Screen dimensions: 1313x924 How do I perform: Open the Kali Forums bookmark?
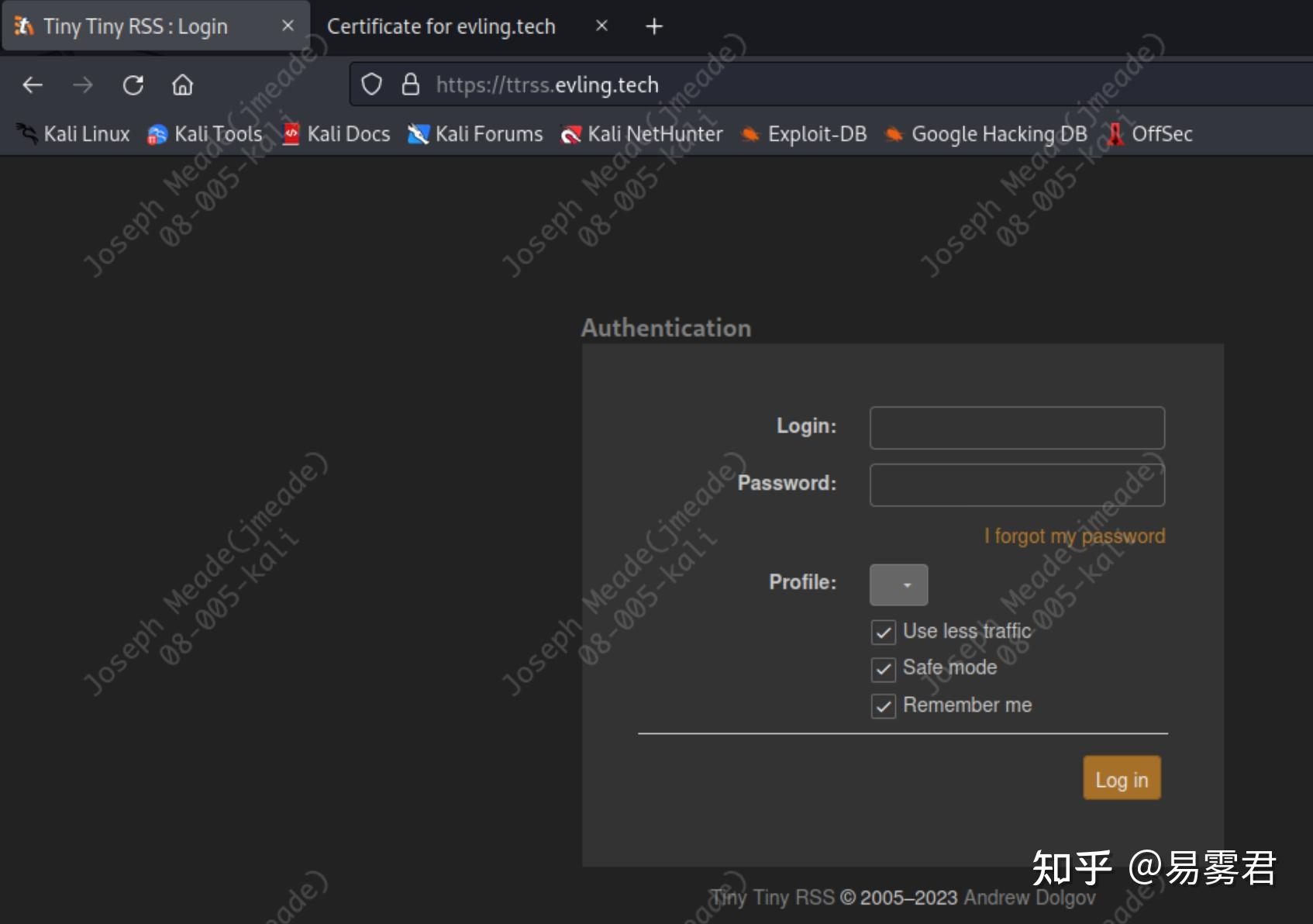click(x=475, y=134)
